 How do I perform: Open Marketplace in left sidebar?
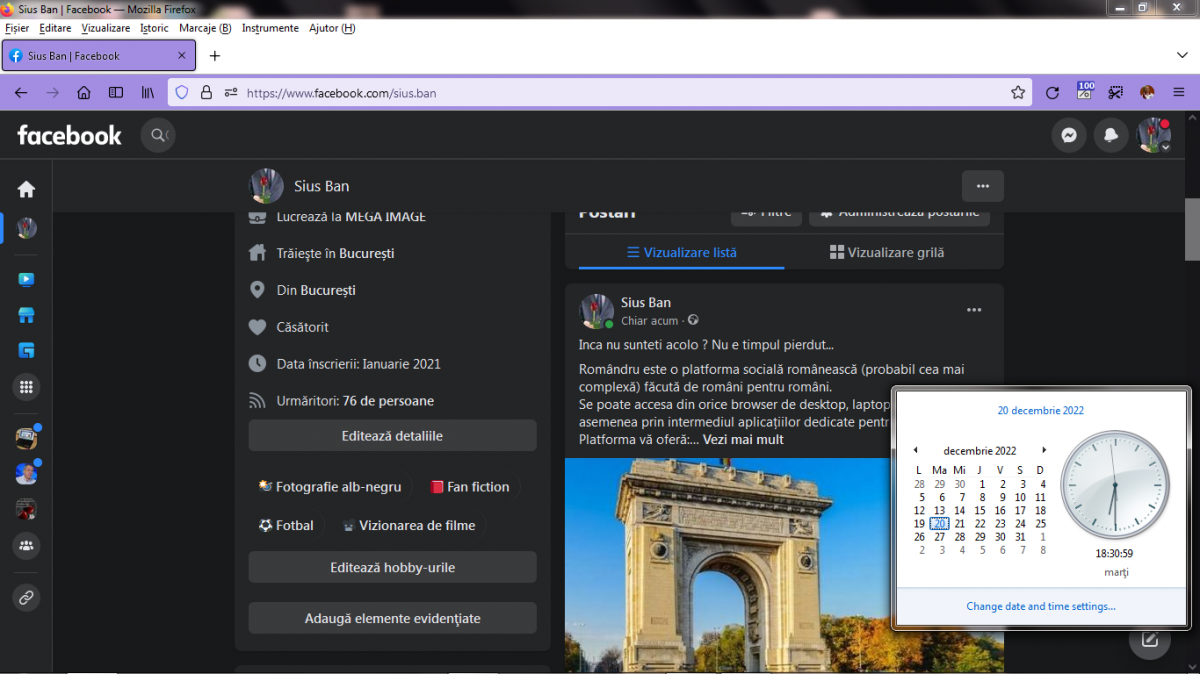26,315
